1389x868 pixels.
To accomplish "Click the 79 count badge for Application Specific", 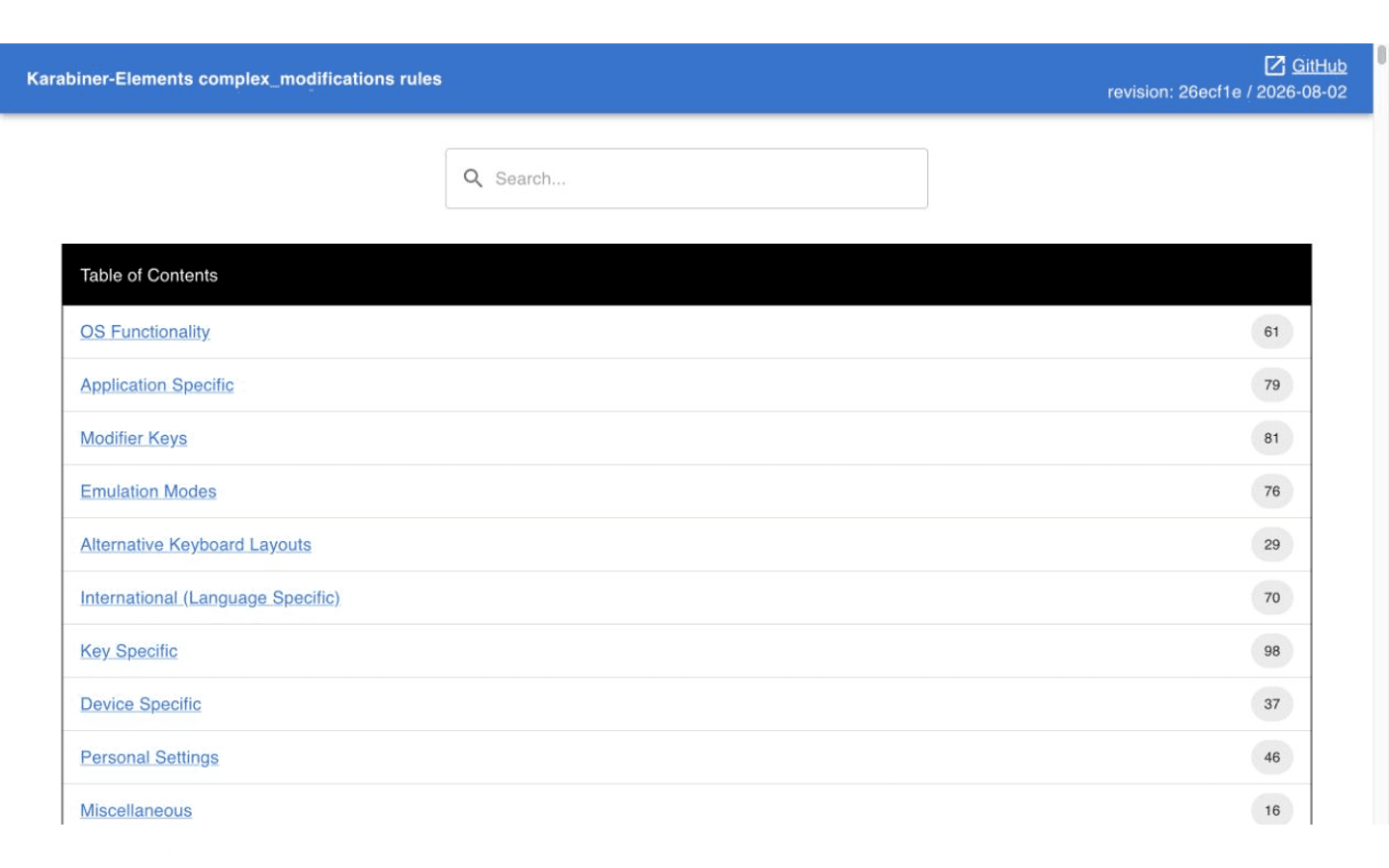I will point(1272,385).
